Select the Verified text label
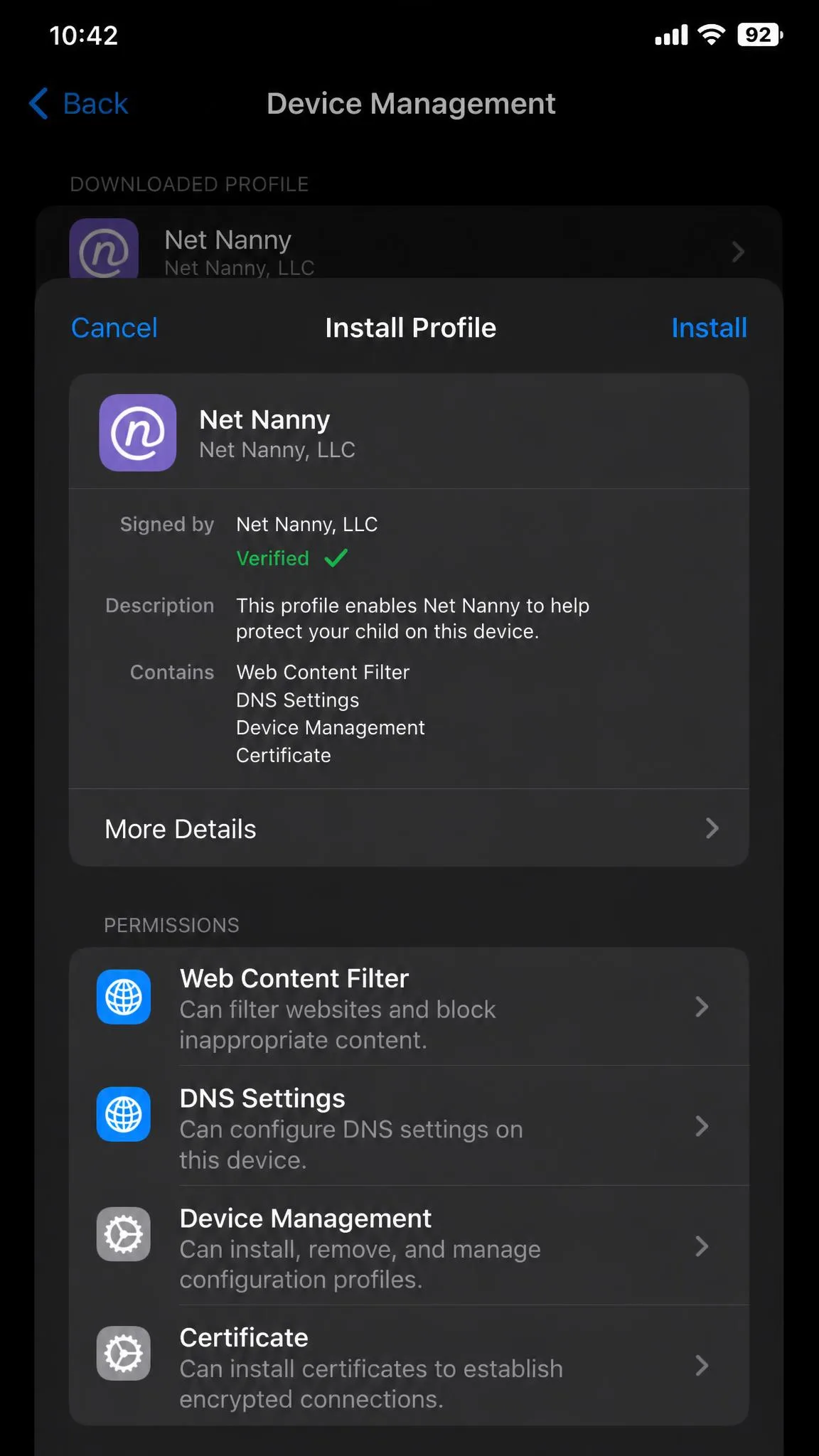The width and height of the screenshot is (819, 1456). pyautogui.click(x=272, y=558)
